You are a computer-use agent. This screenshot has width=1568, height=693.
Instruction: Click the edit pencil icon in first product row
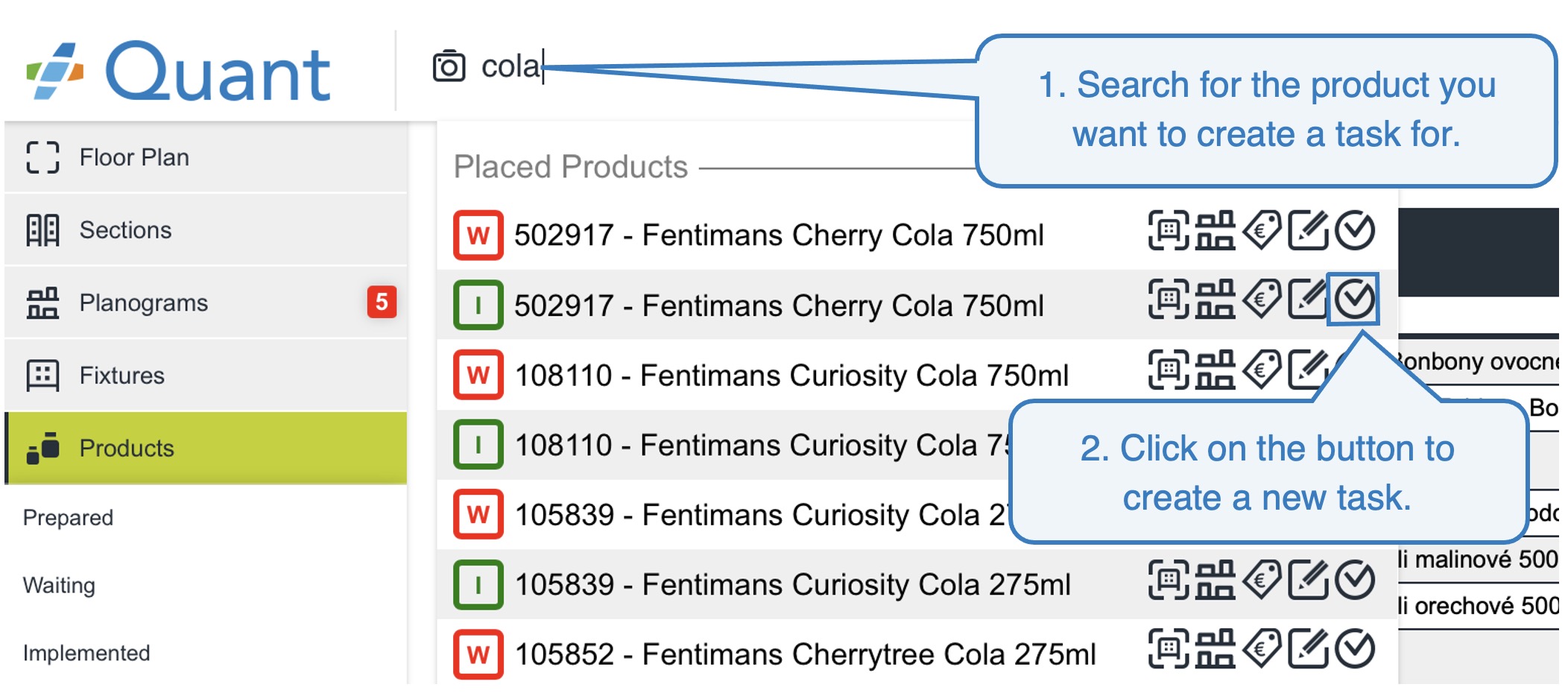coord(1308,230)
